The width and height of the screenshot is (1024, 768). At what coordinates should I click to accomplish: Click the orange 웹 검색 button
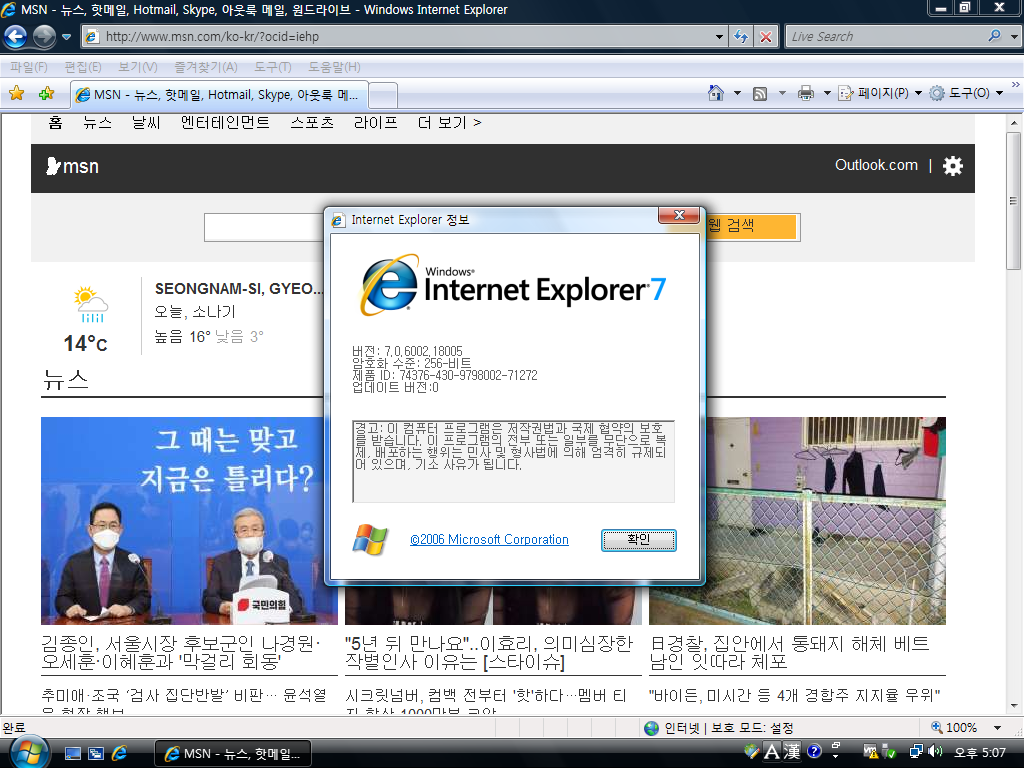(751, 227)
